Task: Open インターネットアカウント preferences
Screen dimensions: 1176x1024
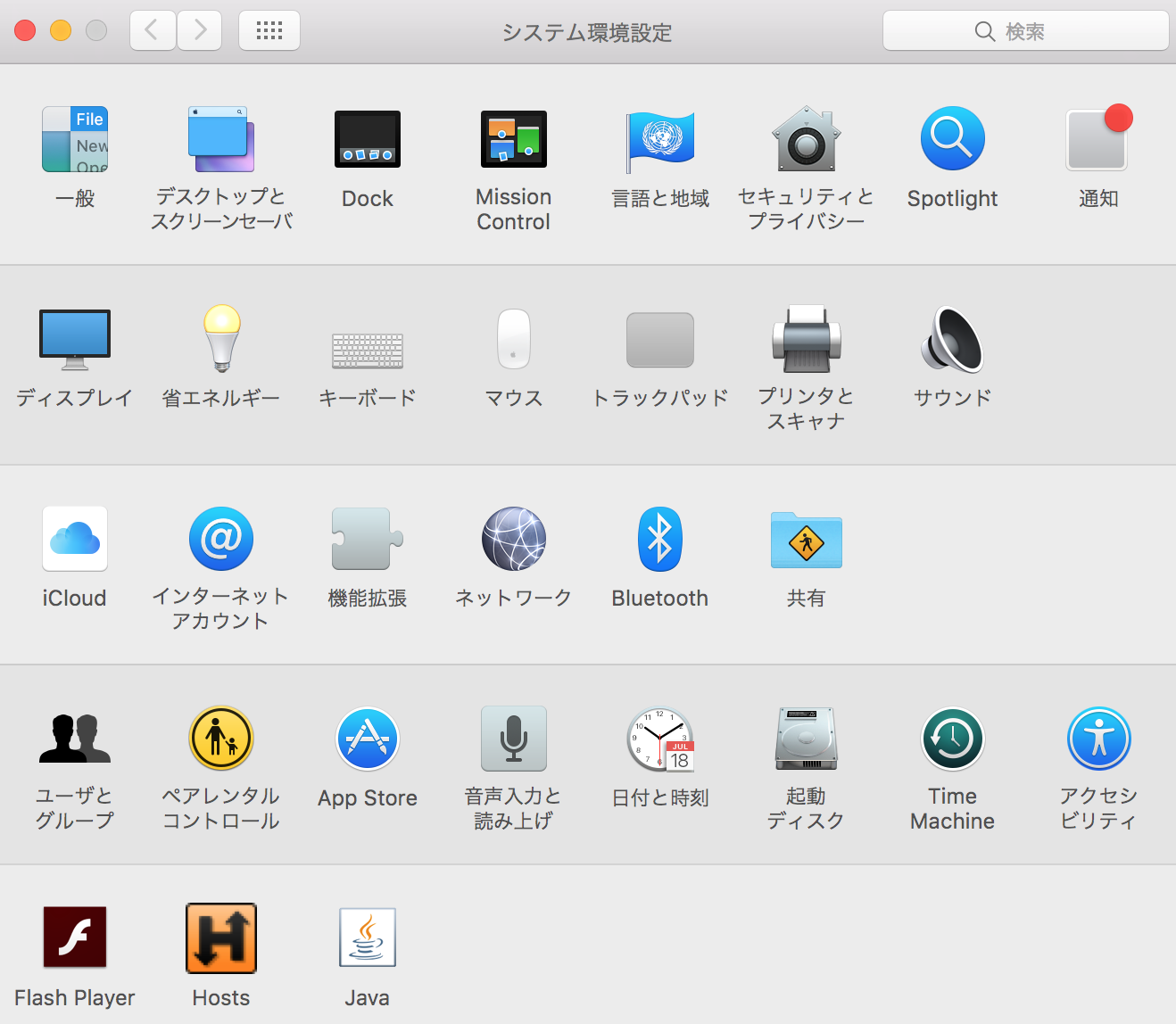Action: pos(221,539)
